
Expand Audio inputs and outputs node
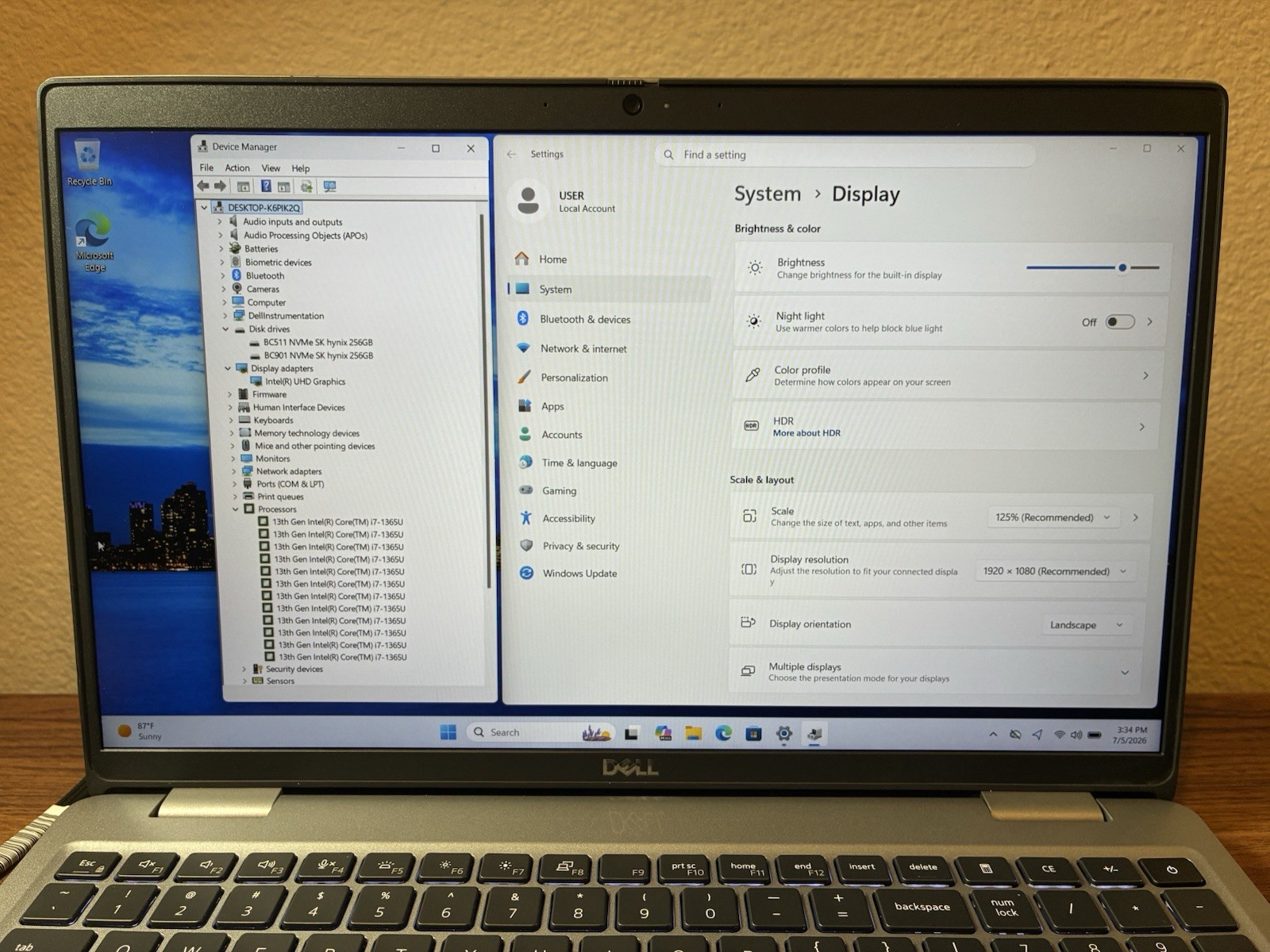click(x=221, y=222)
